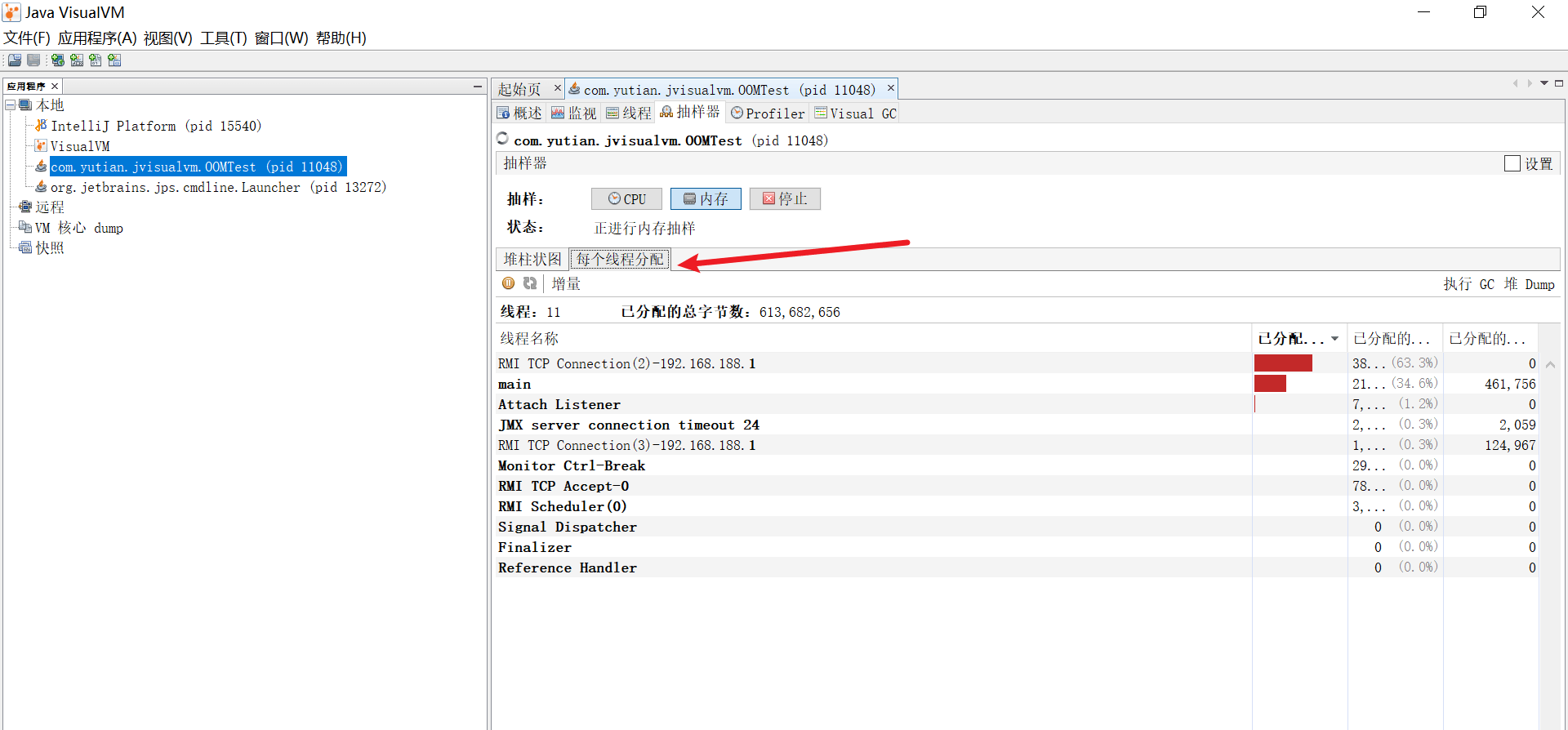The width and height of the screenshot is (1568, 730).
Task: Open the IntelliJ Platform (pid 15540) entry
Action: point(155,126)
